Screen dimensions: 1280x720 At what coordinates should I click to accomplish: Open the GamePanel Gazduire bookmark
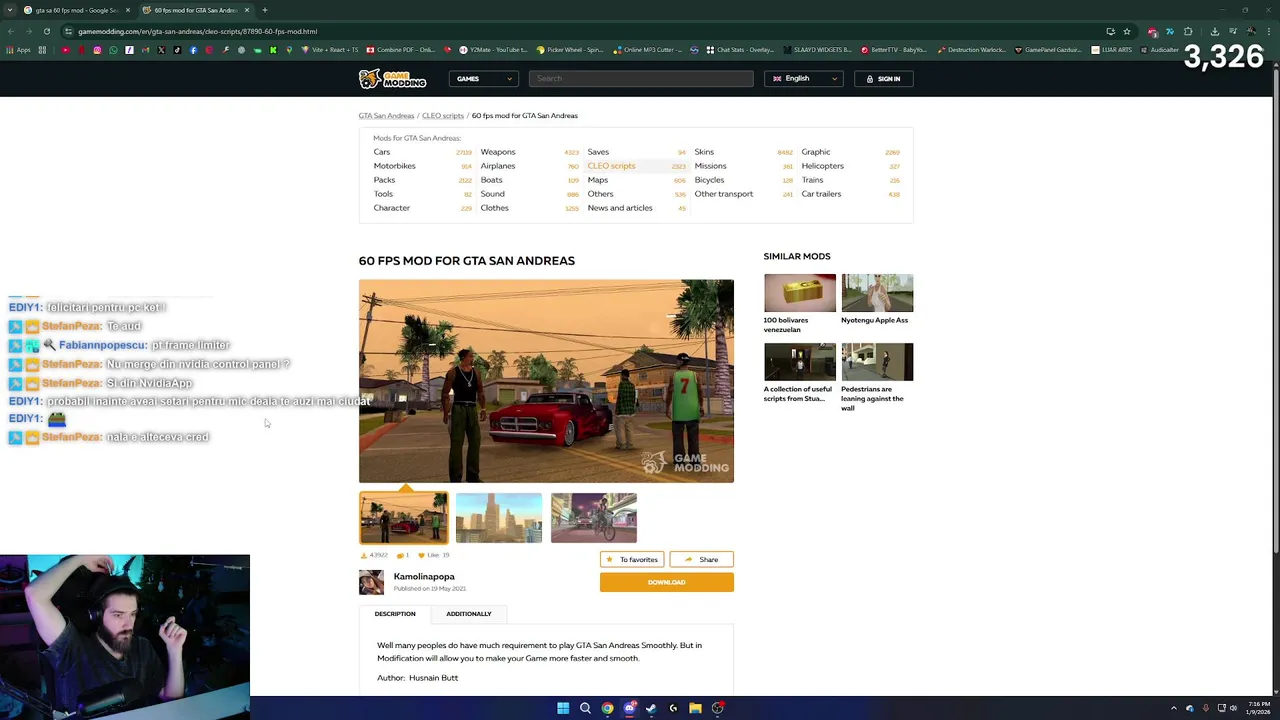(x=1048, y=50)
